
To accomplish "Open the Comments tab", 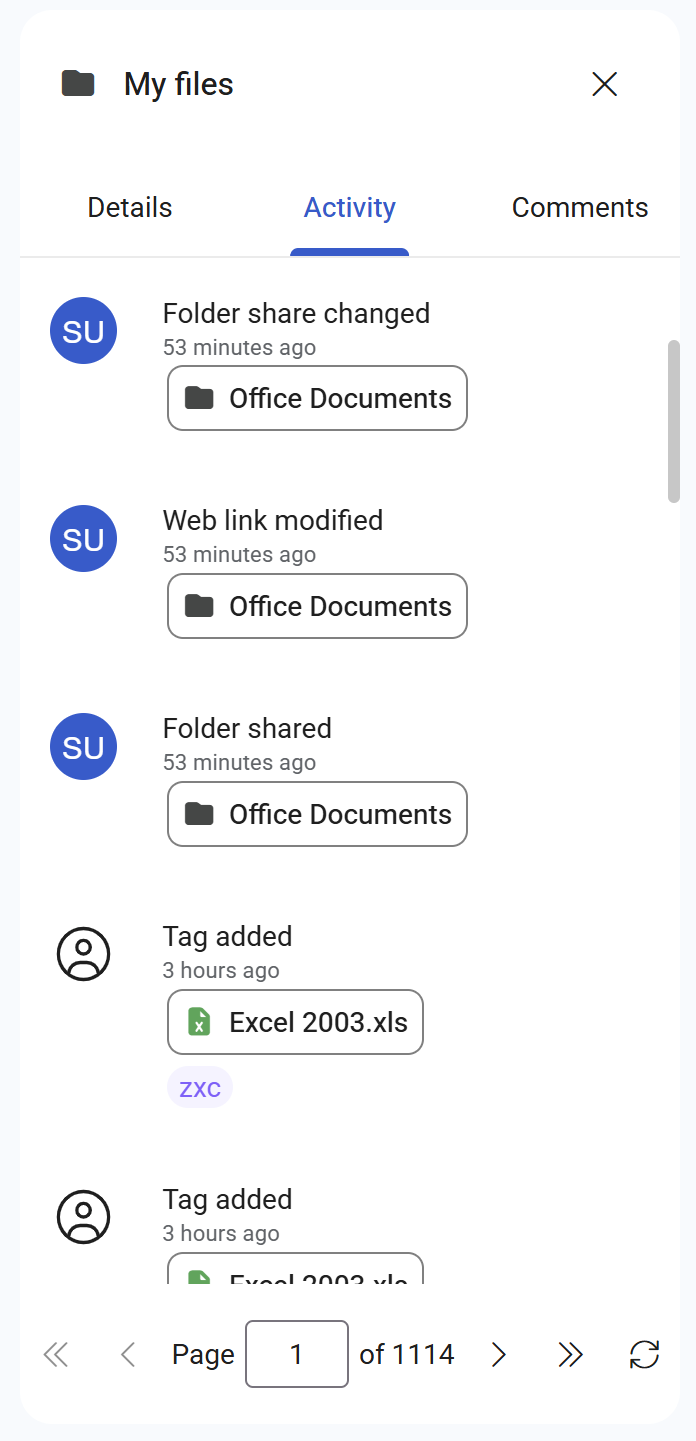I will point(580,208).
